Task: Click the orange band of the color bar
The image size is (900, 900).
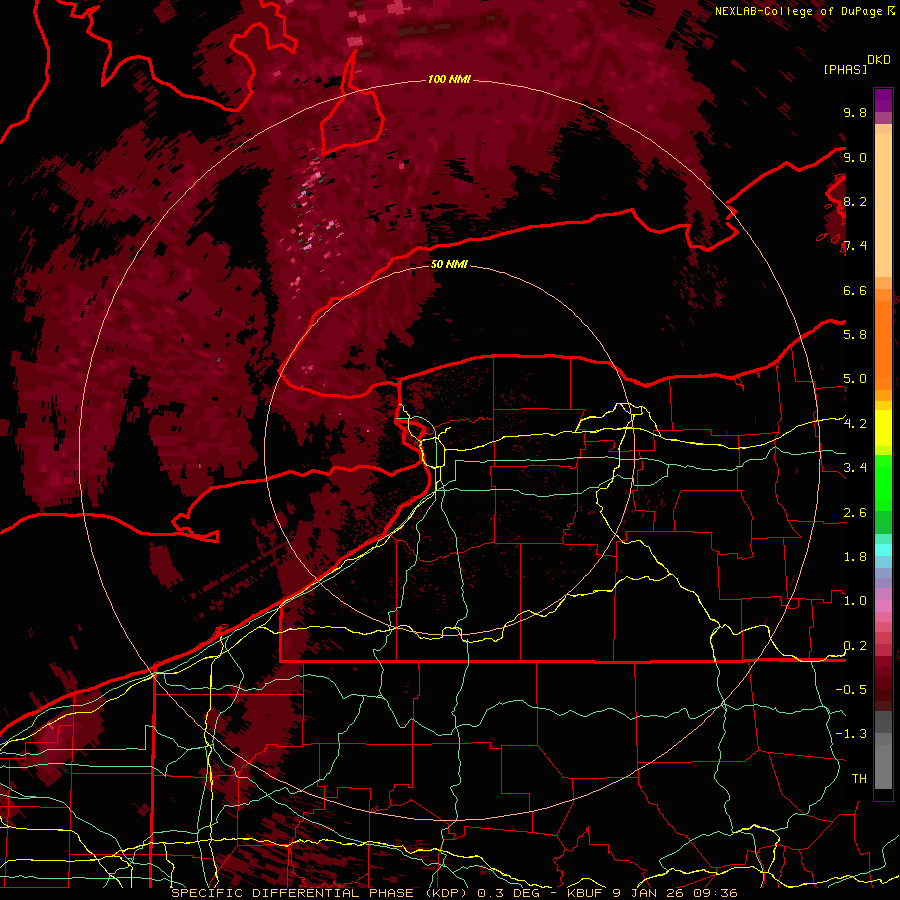Action: click(883, 340)
